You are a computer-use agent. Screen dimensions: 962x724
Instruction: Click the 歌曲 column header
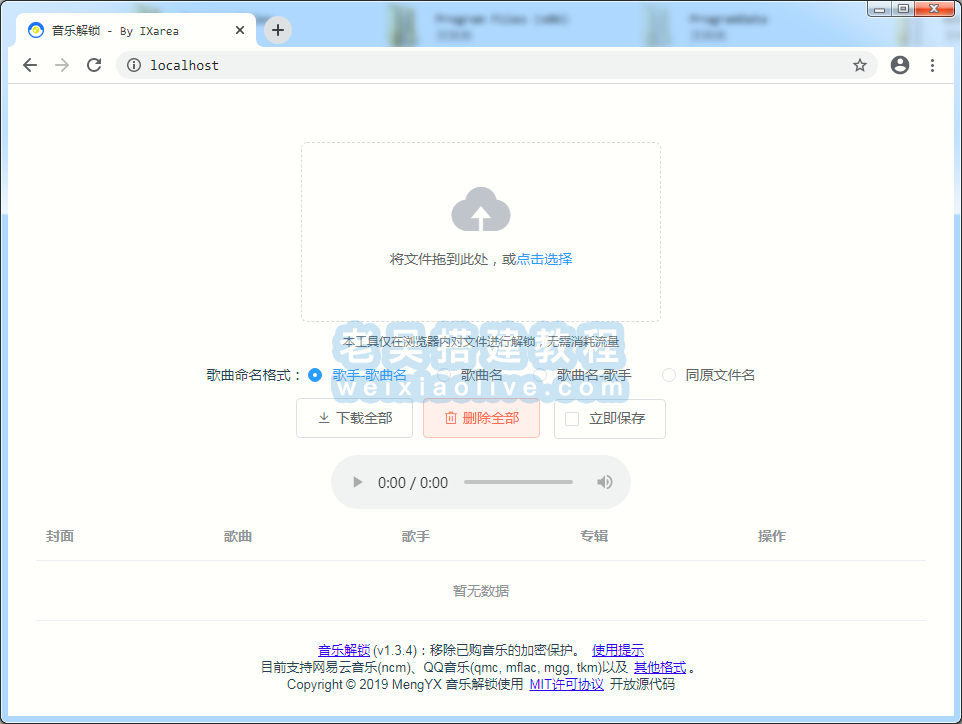pos(238,536)
